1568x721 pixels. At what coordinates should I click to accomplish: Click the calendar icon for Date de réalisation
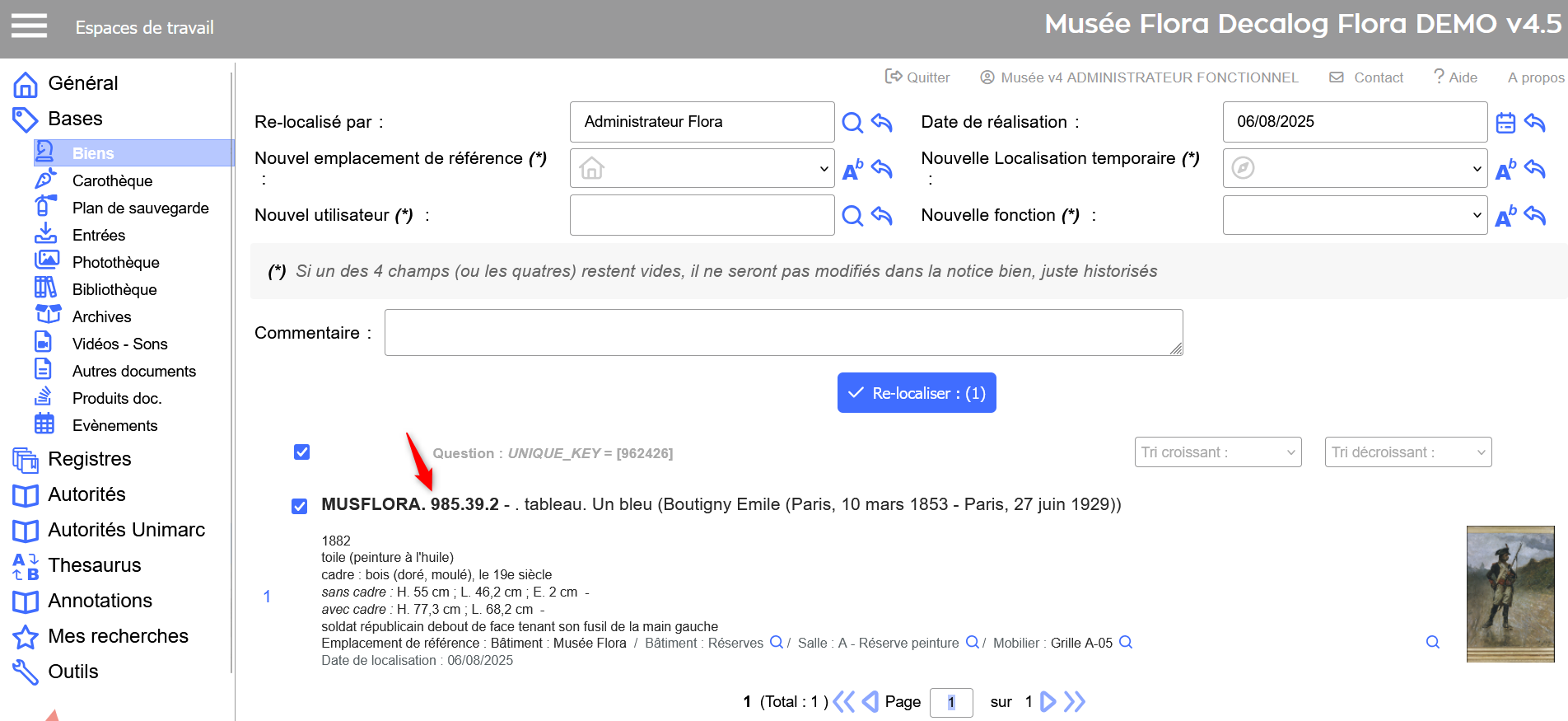pos(1505,123)
